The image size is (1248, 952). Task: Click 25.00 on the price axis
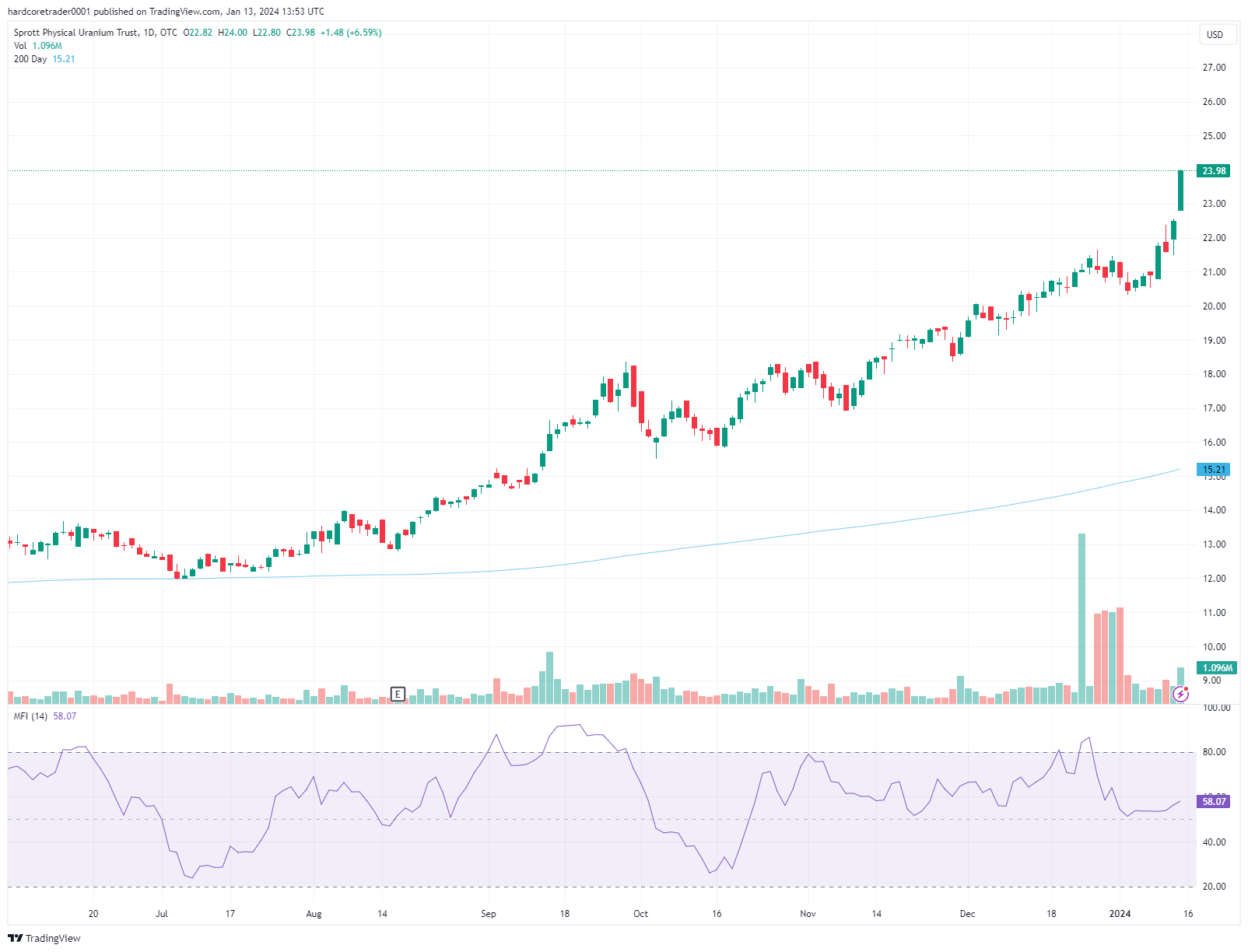point(1214,136)
